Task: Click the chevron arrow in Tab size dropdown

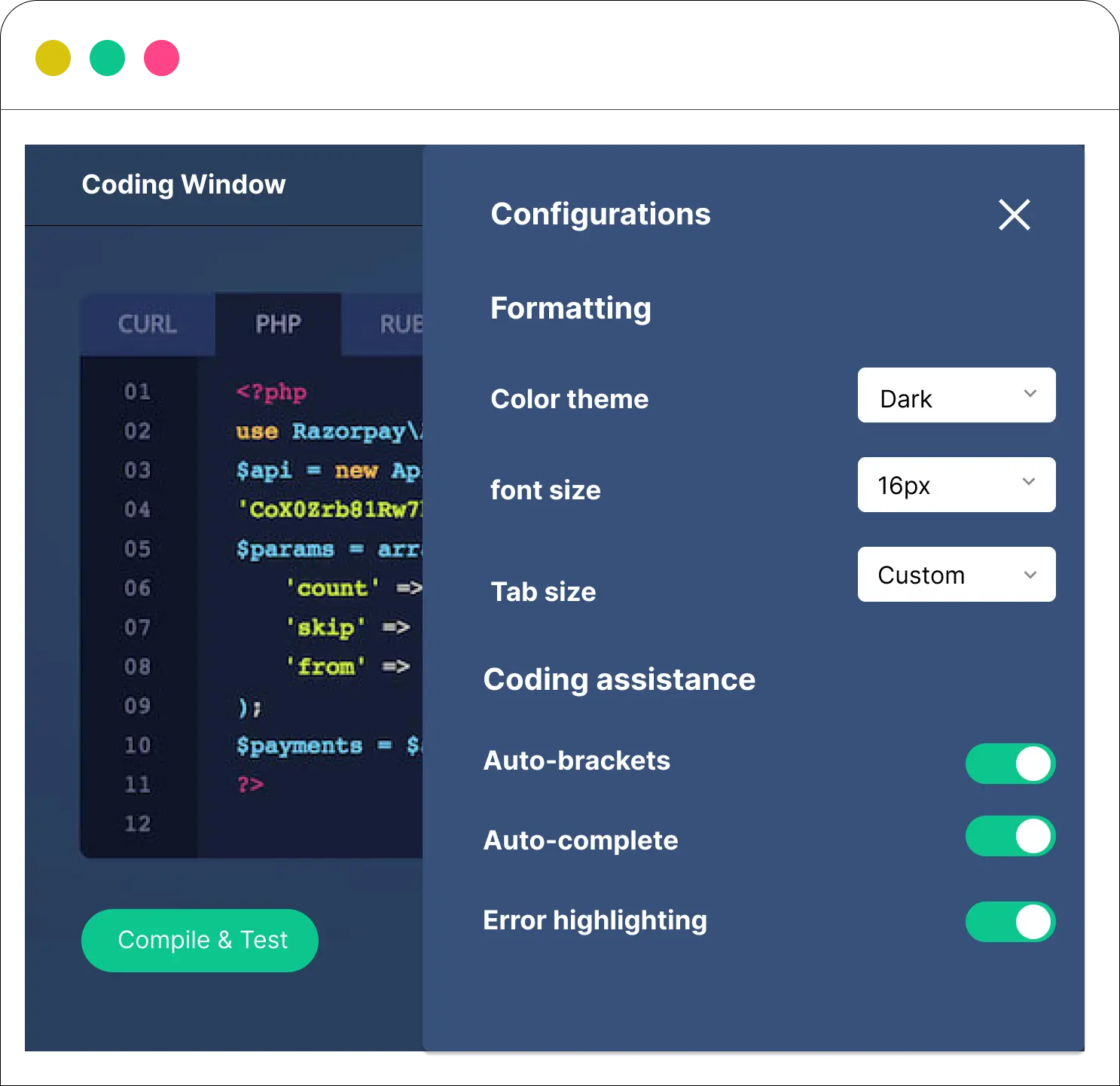Action: 1030,575
